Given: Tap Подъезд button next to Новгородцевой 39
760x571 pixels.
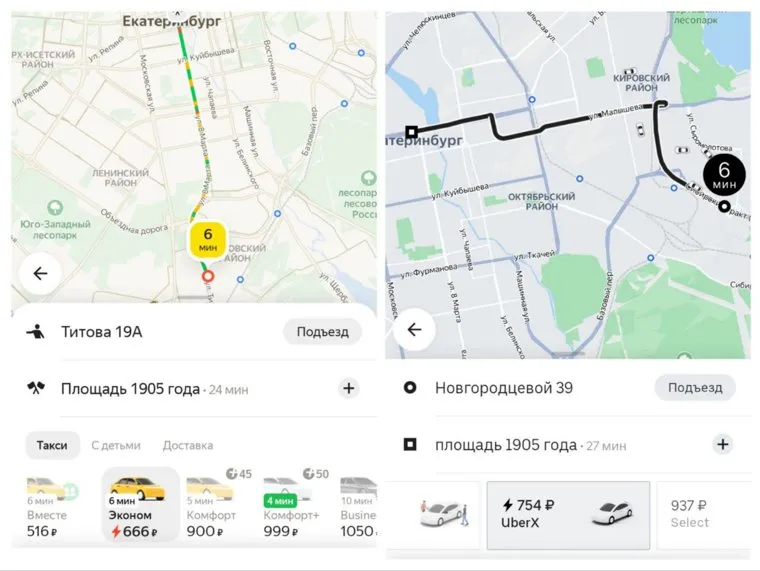Looking at the screenshot, I should click(x=695, y=387).
